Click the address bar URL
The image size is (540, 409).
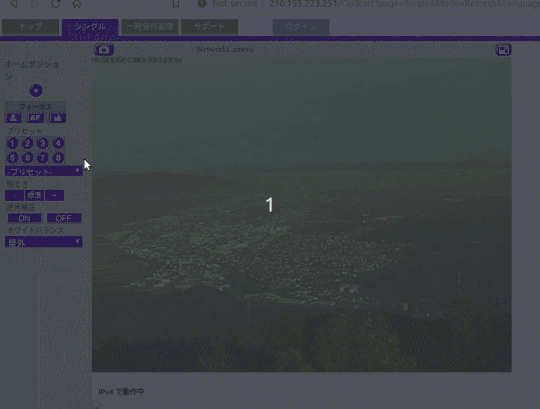click(404, 4)
